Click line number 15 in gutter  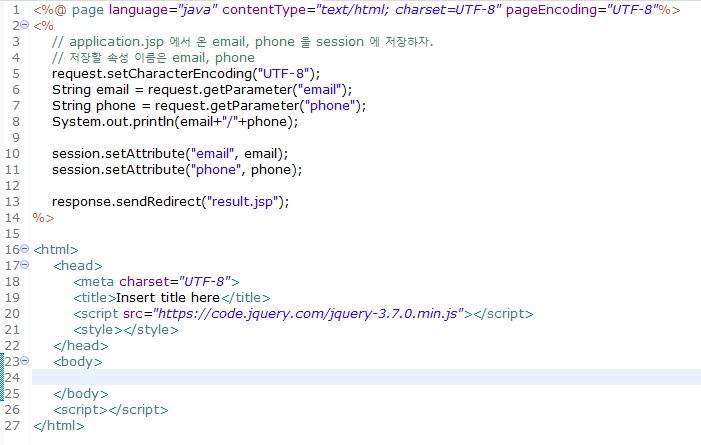pos(13,234)
